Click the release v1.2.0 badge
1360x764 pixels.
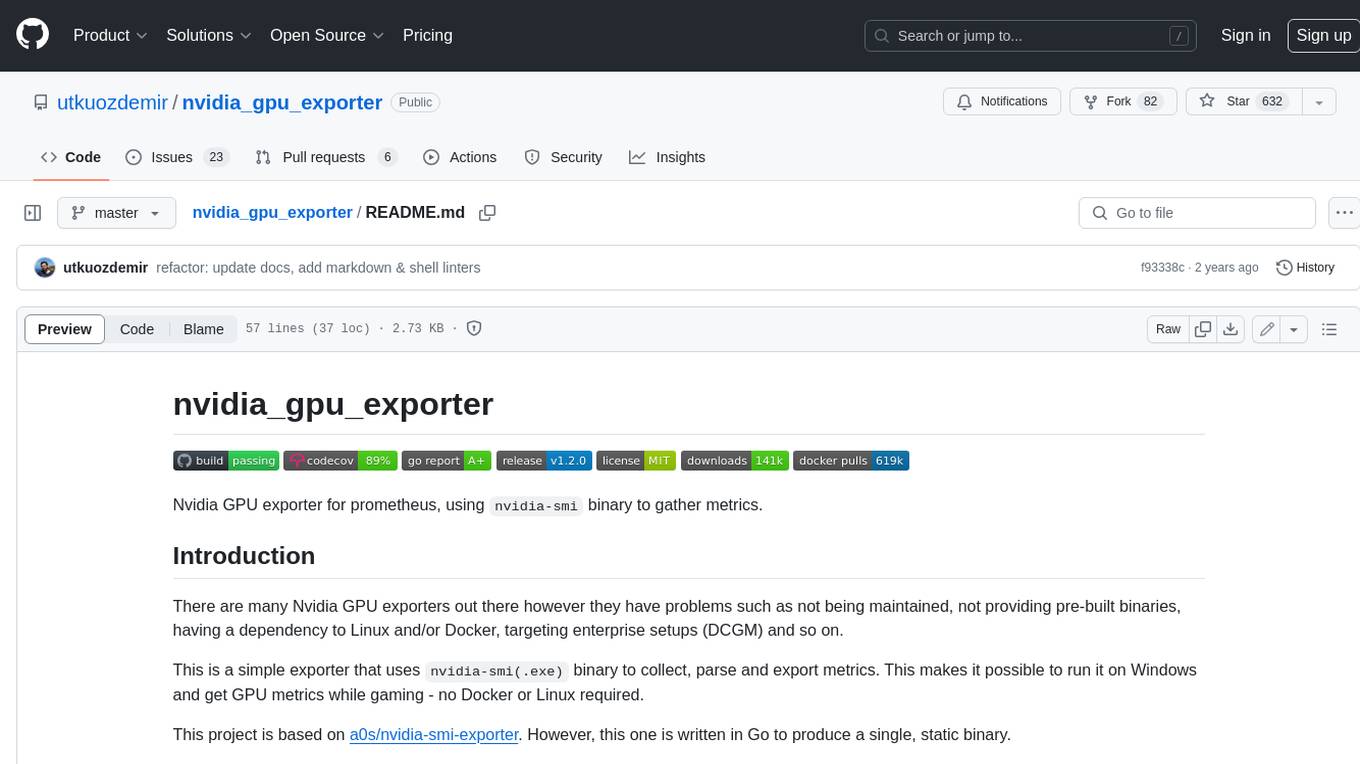pyautogui.click(x=544, y=460)
